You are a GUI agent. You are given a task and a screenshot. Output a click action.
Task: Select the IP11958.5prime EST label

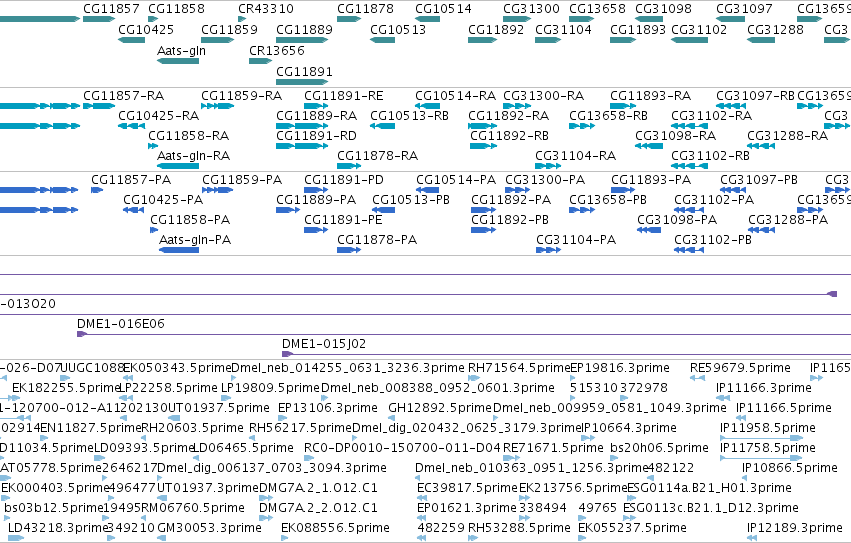767,428
